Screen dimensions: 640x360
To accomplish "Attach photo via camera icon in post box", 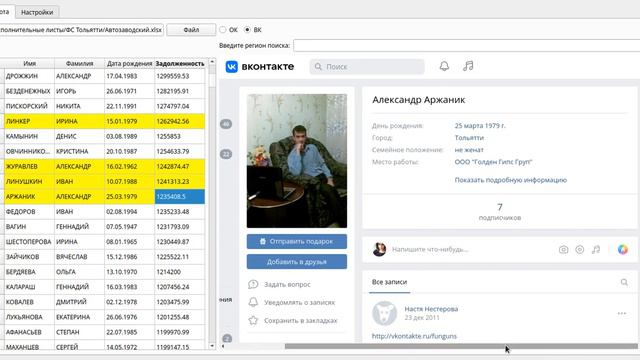I will 563,249.
